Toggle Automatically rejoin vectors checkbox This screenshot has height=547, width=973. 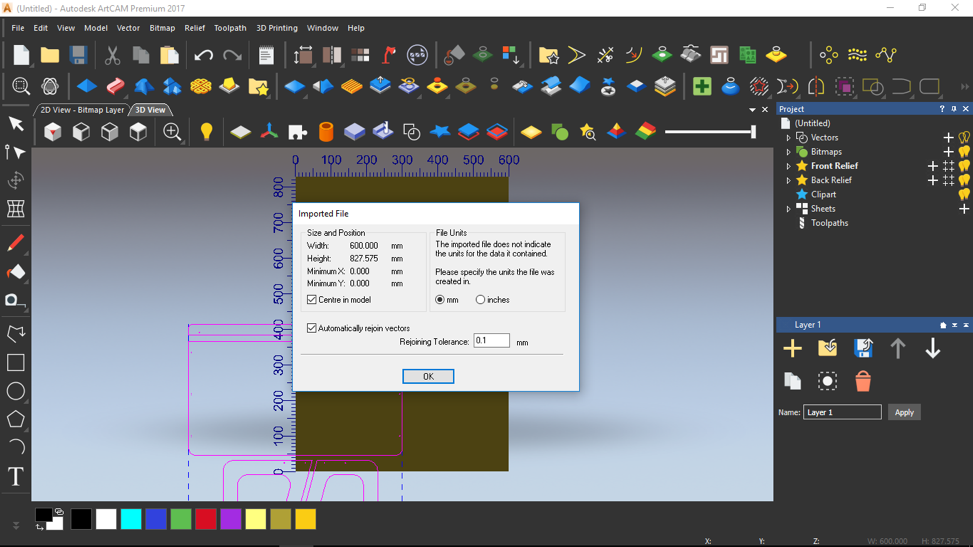[x=312, y=328]
